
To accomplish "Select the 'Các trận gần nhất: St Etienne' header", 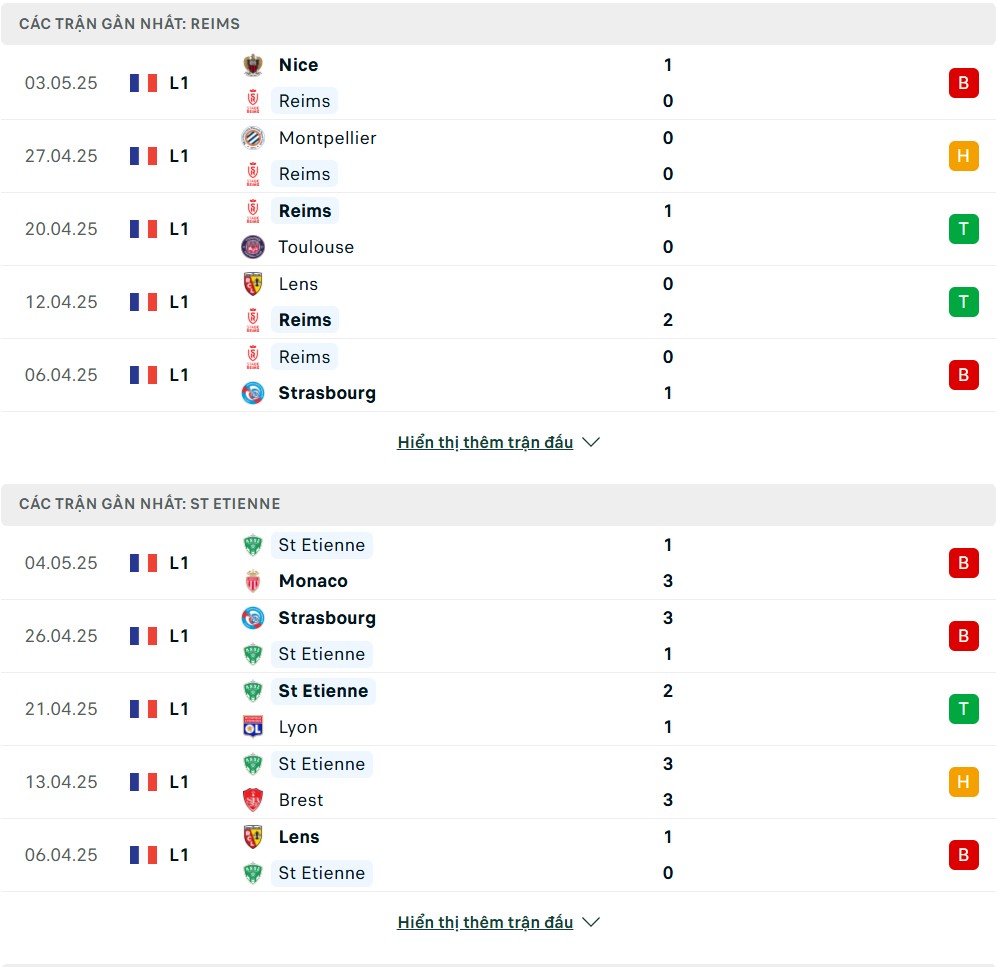I will tap(498, 504).
